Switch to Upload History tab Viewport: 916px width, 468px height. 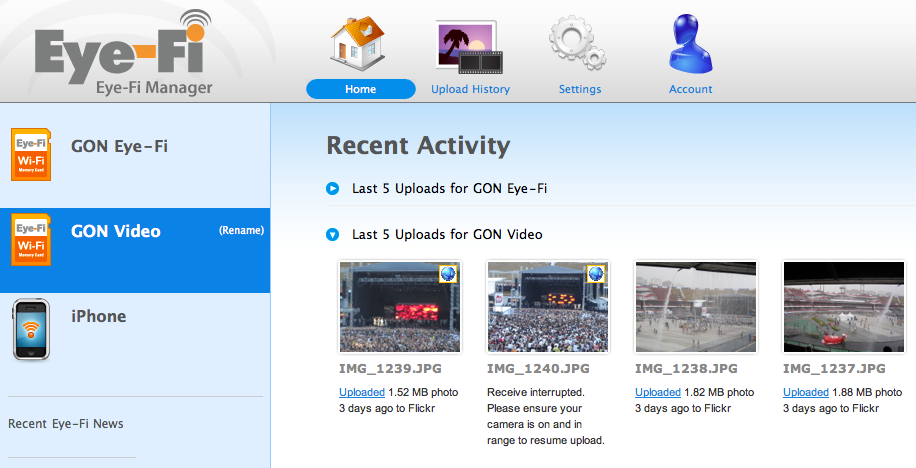[x=470, y=89]
